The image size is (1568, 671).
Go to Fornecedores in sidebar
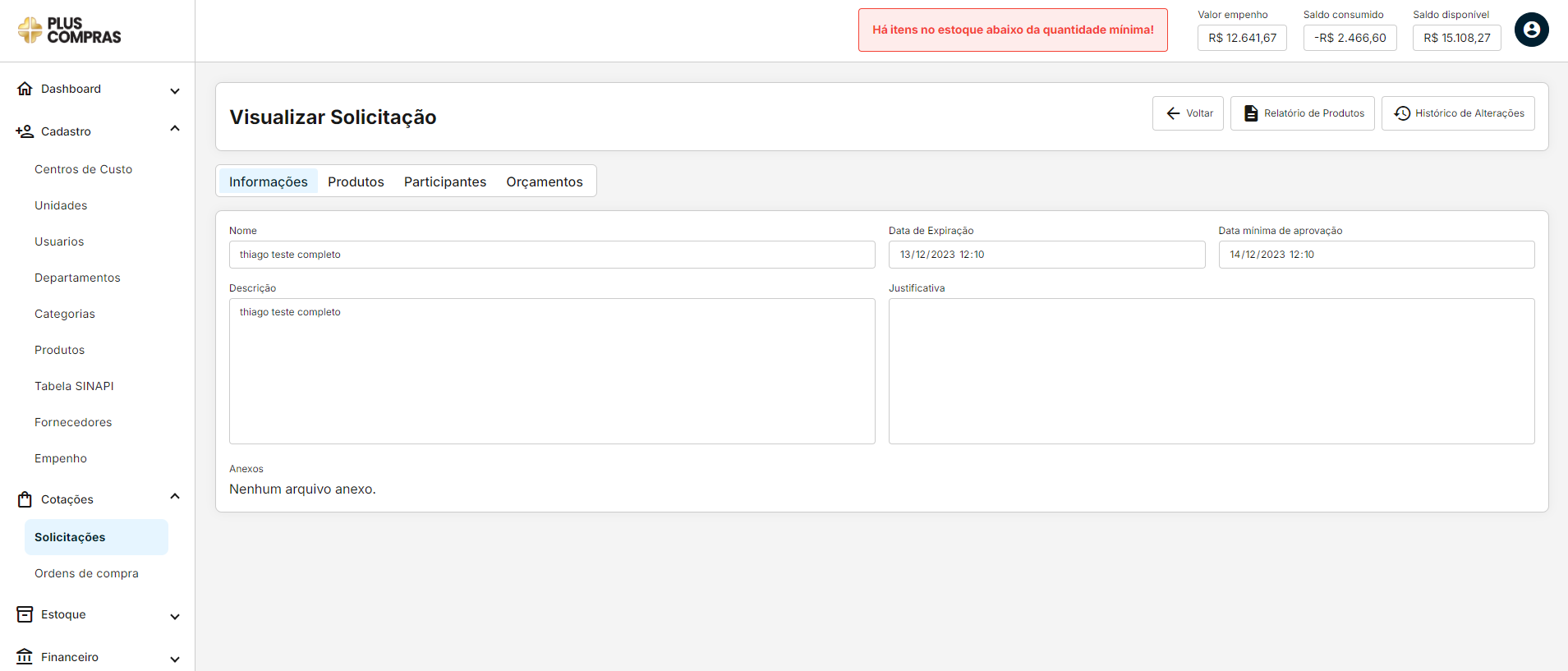pos(73,422)
